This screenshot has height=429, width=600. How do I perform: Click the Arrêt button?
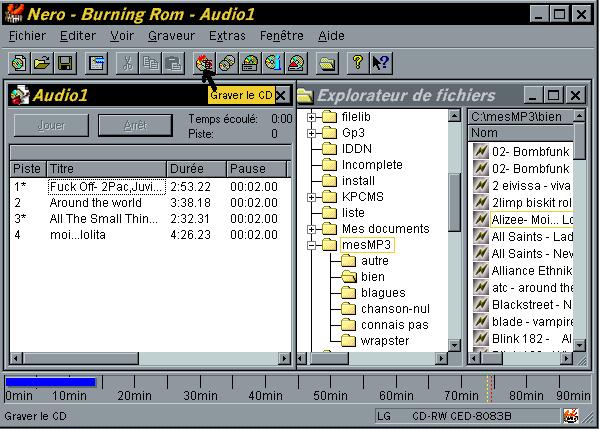coord(135,125)
